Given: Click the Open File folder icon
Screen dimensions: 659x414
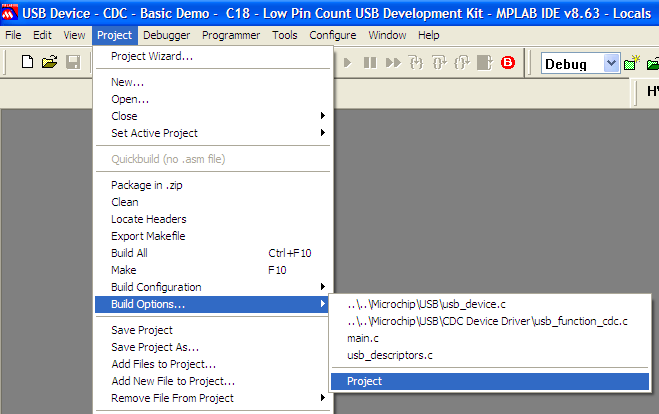Looking at the screenshot, I should [x=50, y=62].
